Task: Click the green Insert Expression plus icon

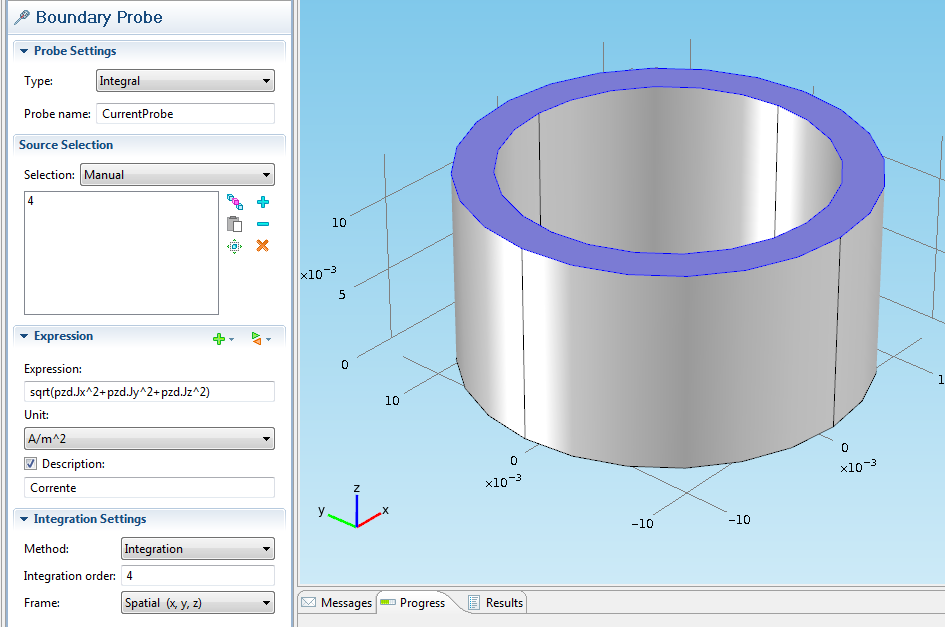Action: pos(220,339)
